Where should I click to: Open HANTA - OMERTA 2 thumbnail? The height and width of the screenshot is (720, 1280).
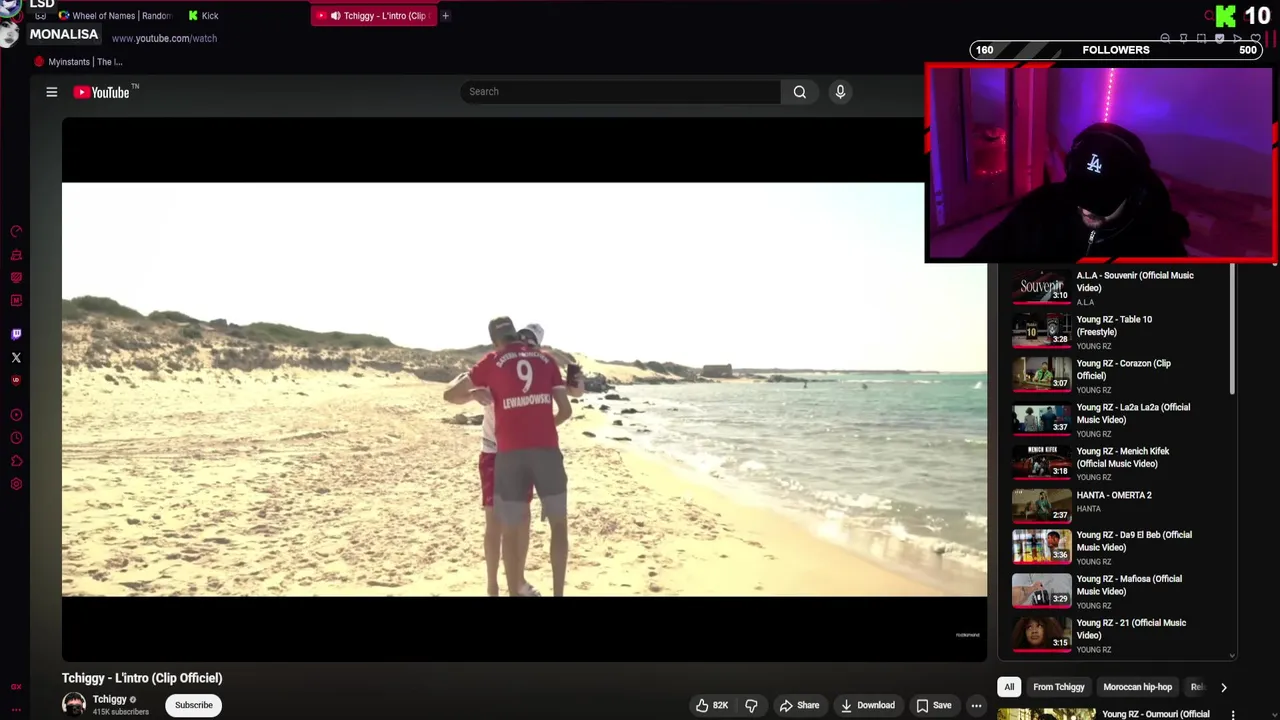pyautogui.click(x=1041, y=506)
